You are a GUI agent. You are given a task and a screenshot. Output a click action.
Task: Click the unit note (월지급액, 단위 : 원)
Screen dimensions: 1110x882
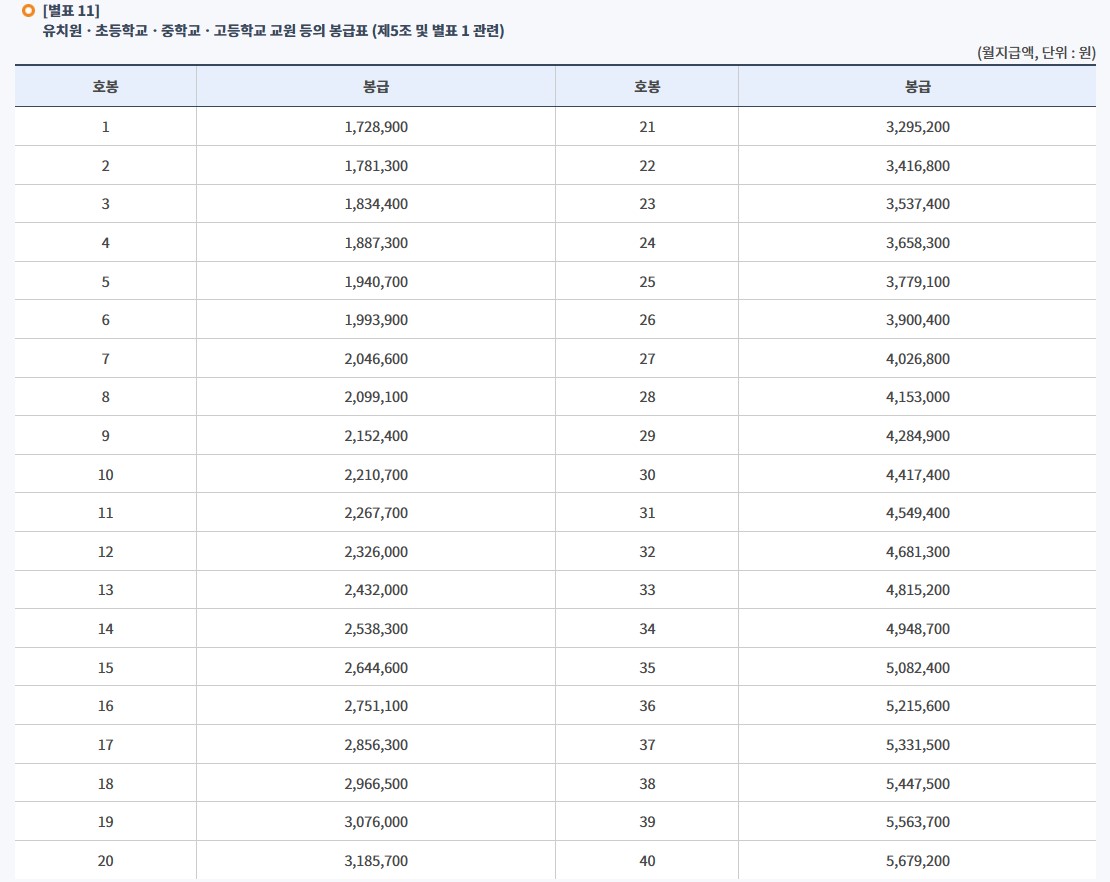pyautogui.click(x=1036, y=52)
